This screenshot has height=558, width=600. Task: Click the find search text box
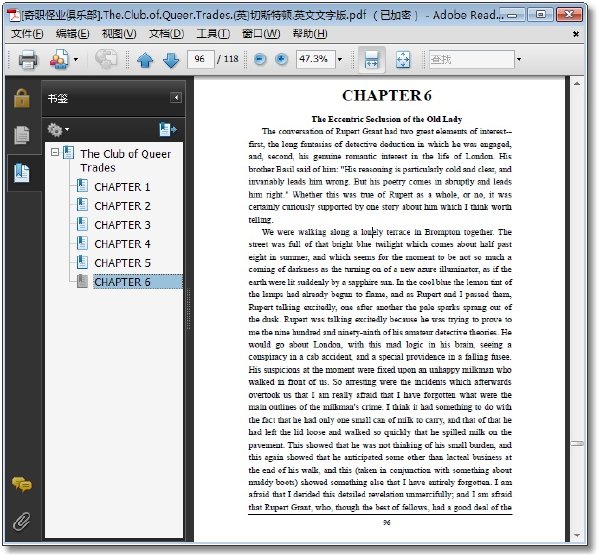pos(471,59)
